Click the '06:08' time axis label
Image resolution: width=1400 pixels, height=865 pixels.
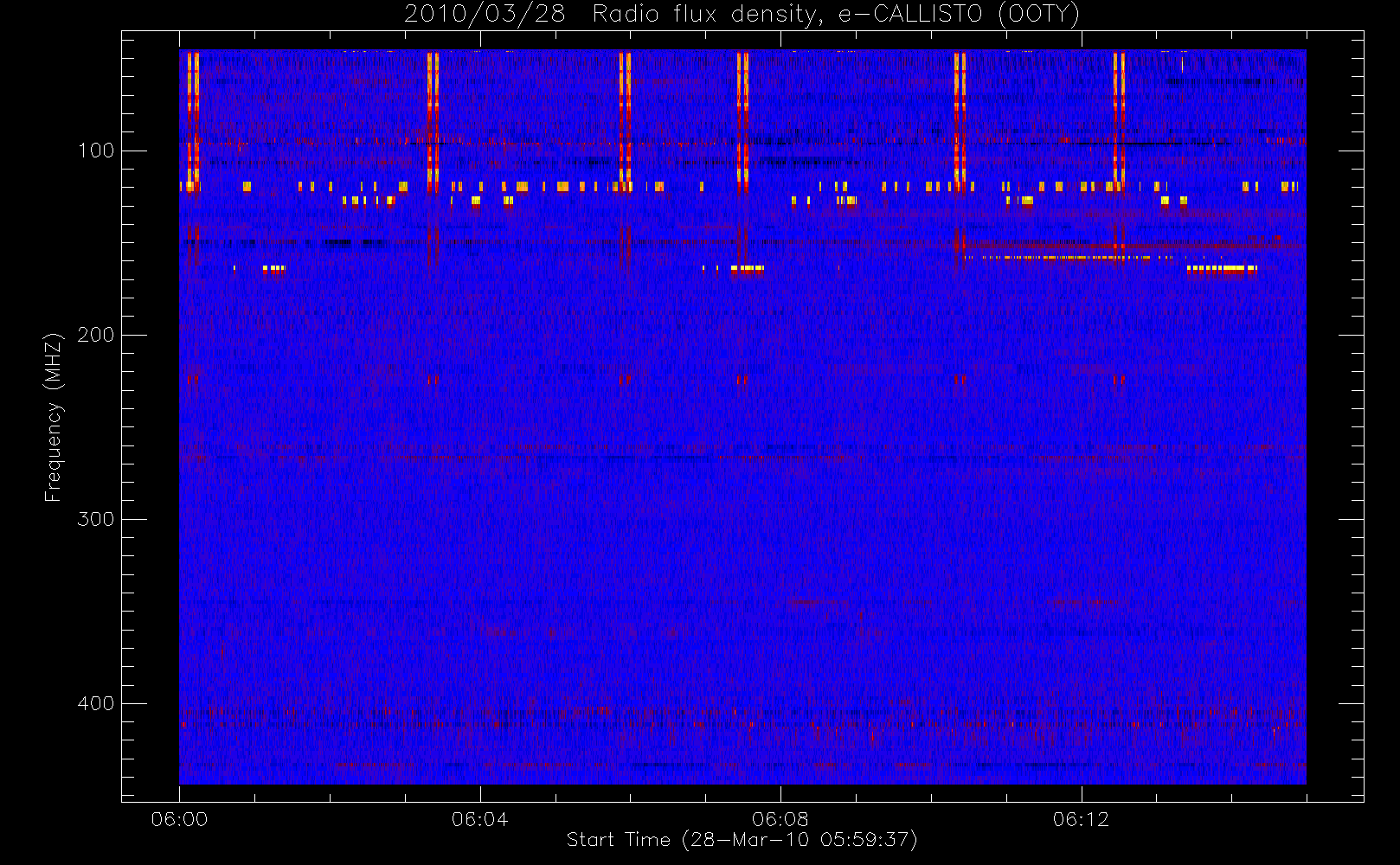pyautogui.click(x=780, y=819)
